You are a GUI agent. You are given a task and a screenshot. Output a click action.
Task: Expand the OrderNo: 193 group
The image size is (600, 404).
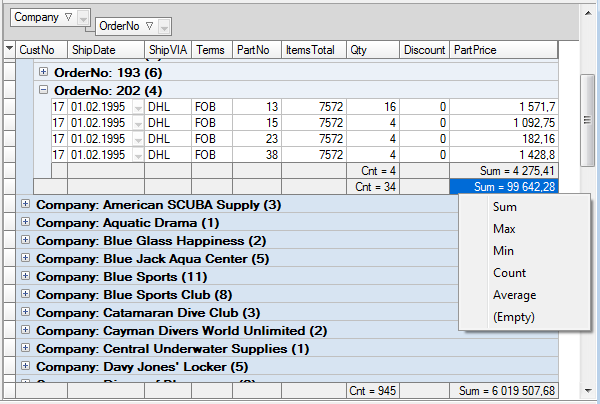coord(43,72)
